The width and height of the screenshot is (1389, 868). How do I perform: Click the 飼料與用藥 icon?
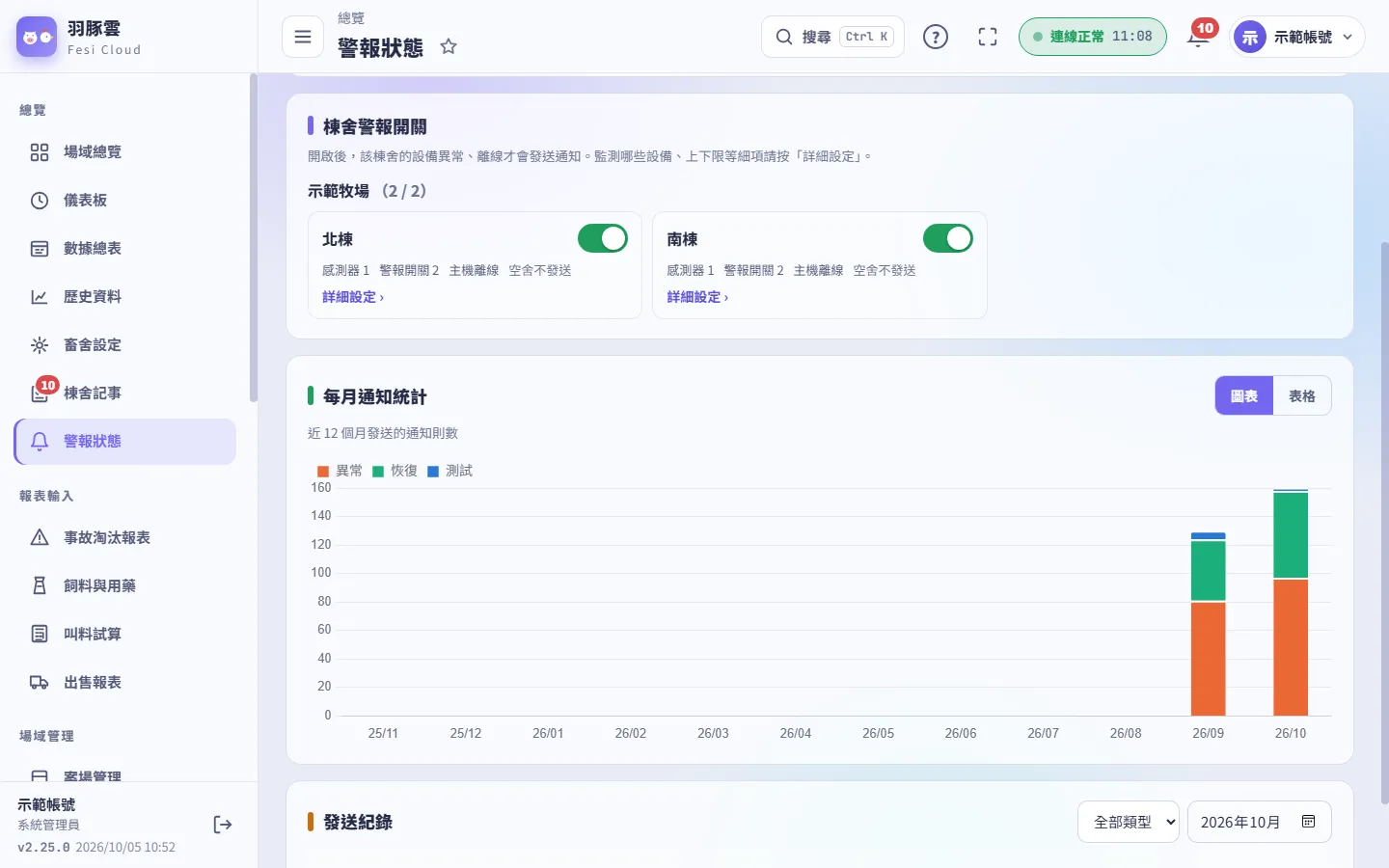40,586
